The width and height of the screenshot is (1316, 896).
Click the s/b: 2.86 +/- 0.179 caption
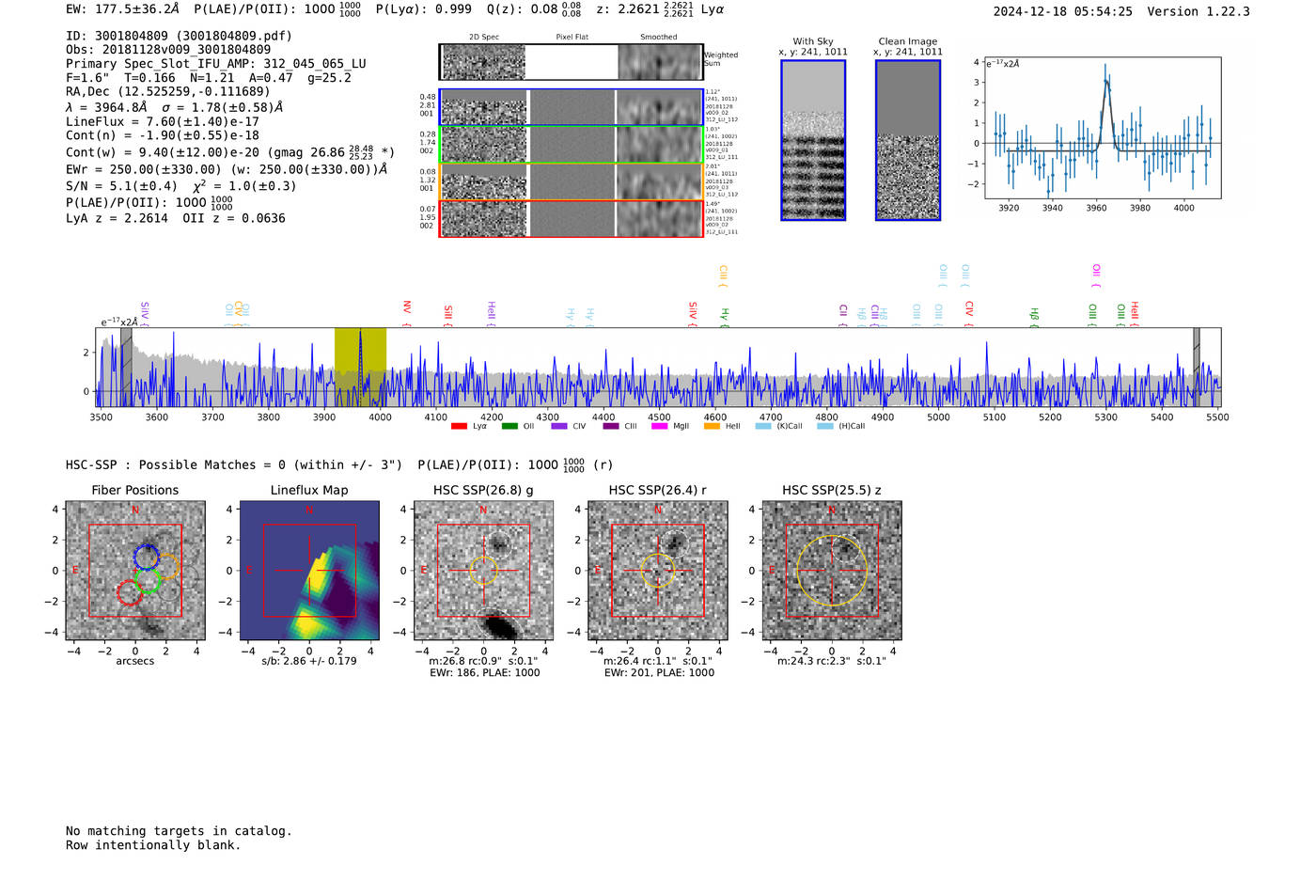[x=309, y=661]
